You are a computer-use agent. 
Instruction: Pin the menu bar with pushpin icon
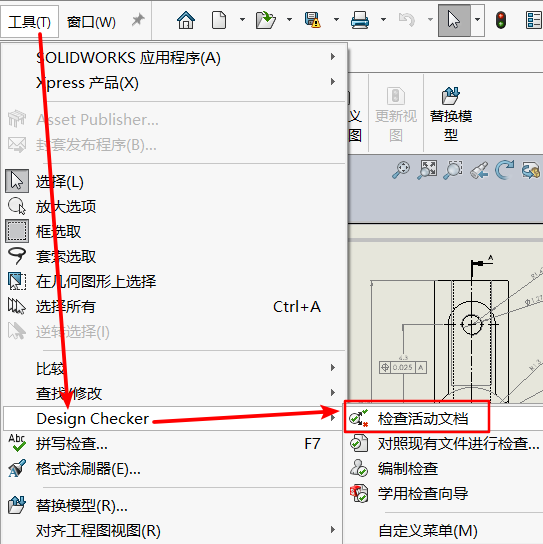pos(138,20)
